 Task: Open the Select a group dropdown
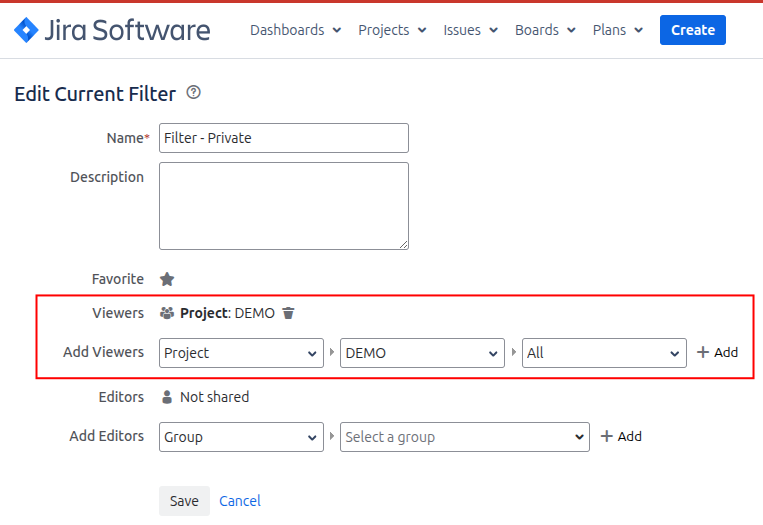[465, 437]
